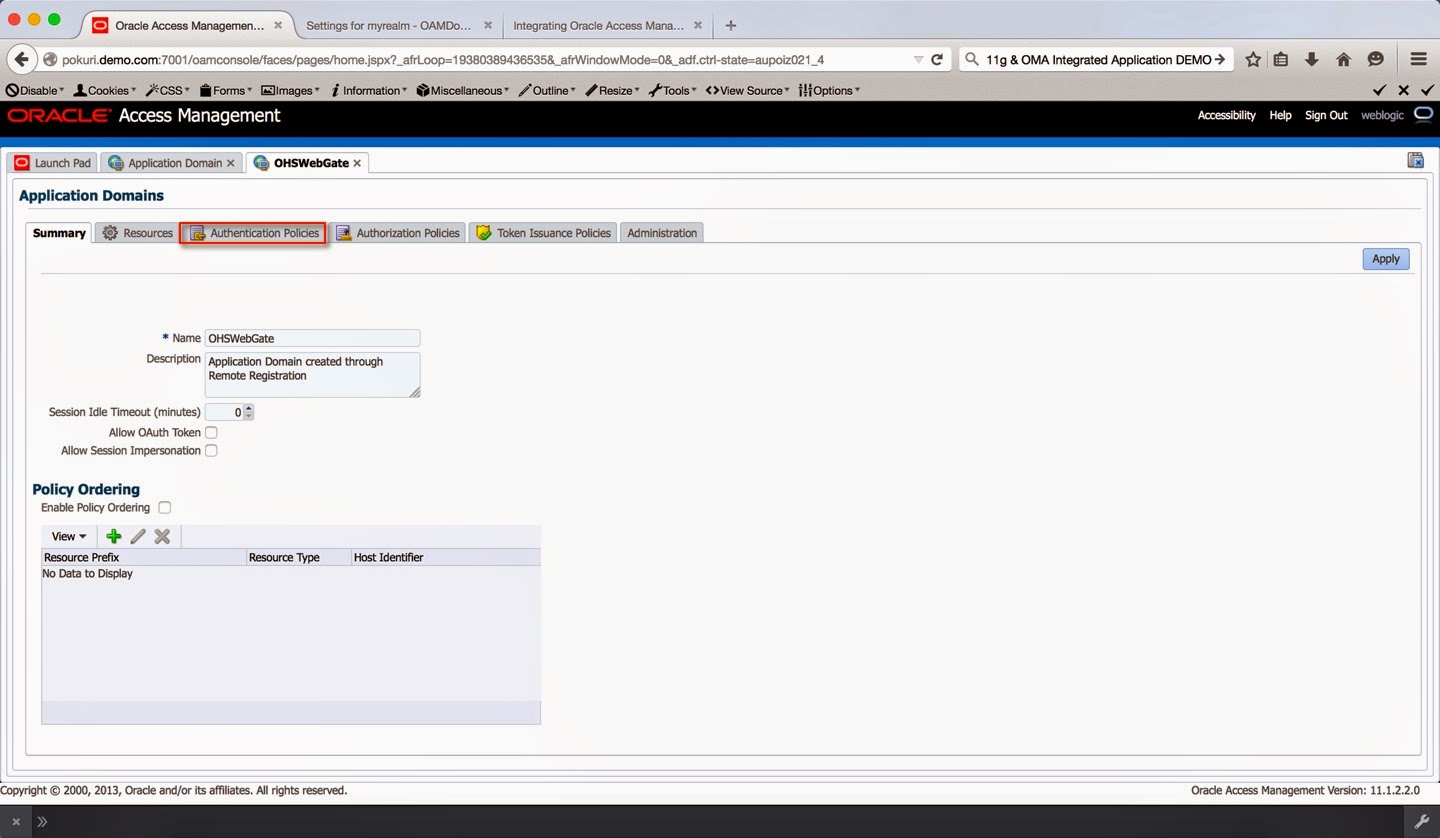Image resolution: width=1440 pixels, height=838 pixels.
Task: Close bottom developer bar with X
Action: coord(16,822)
